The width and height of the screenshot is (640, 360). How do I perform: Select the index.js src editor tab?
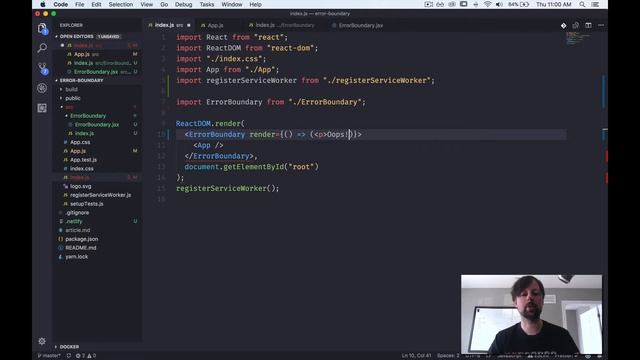coord(169,25)
